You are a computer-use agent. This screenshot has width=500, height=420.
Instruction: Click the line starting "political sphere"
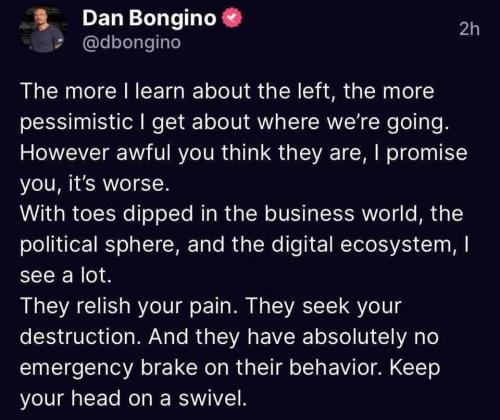[245, 245]
